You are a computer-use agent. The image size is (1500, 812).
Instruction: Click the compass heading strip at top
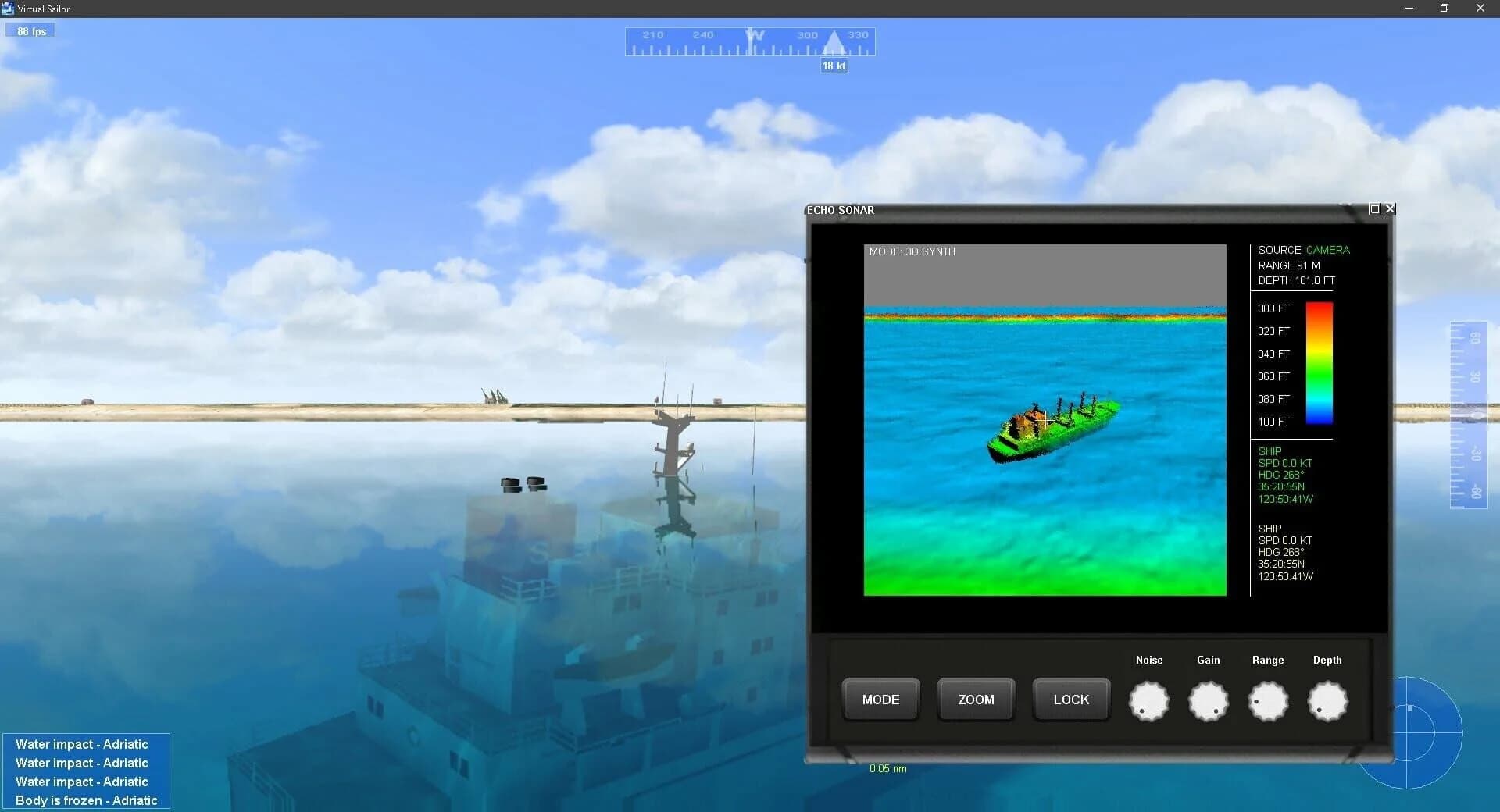click(x=748, y=41)
